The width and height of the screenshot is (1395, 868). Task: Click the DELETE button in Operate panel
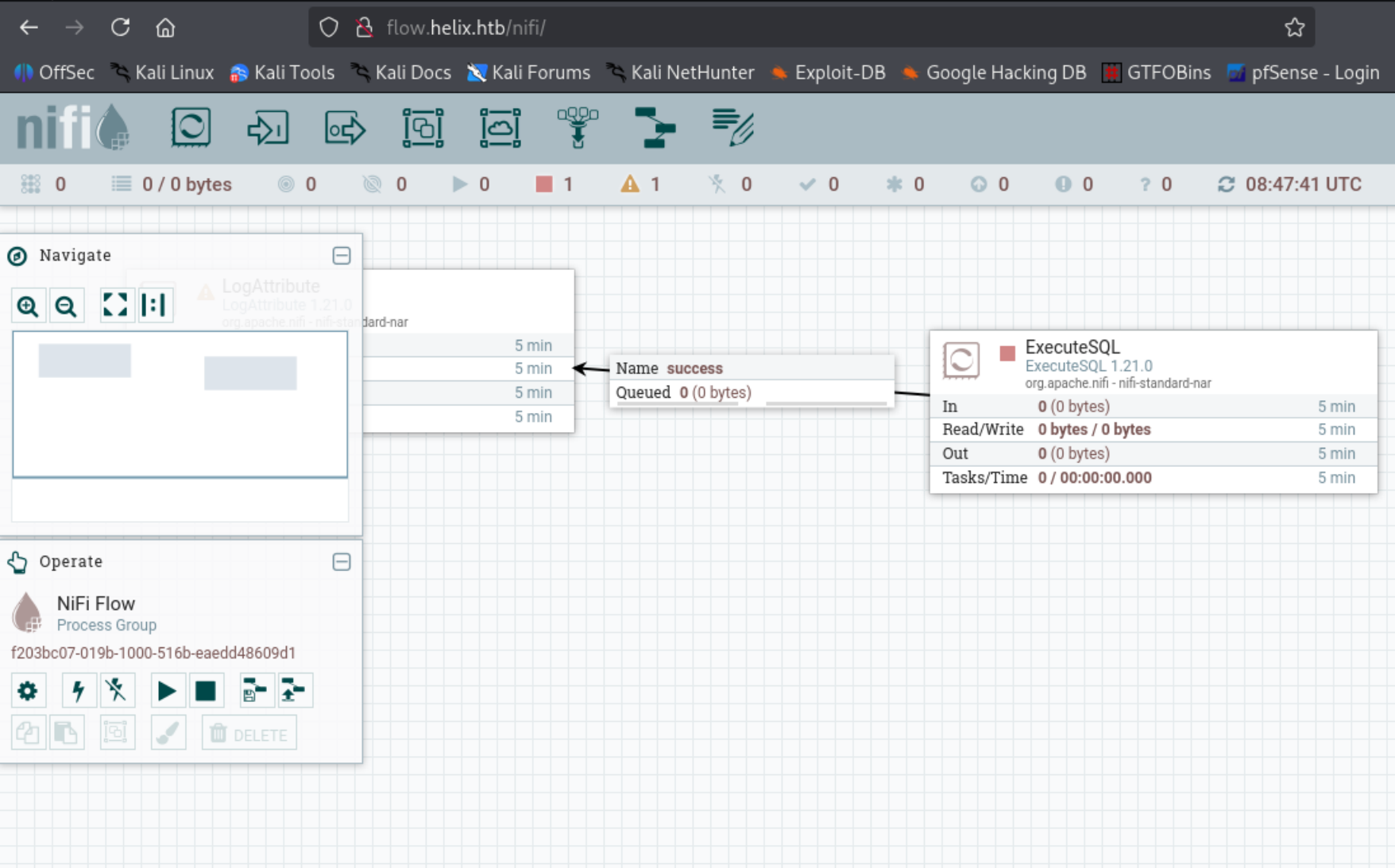click(249, 734)
